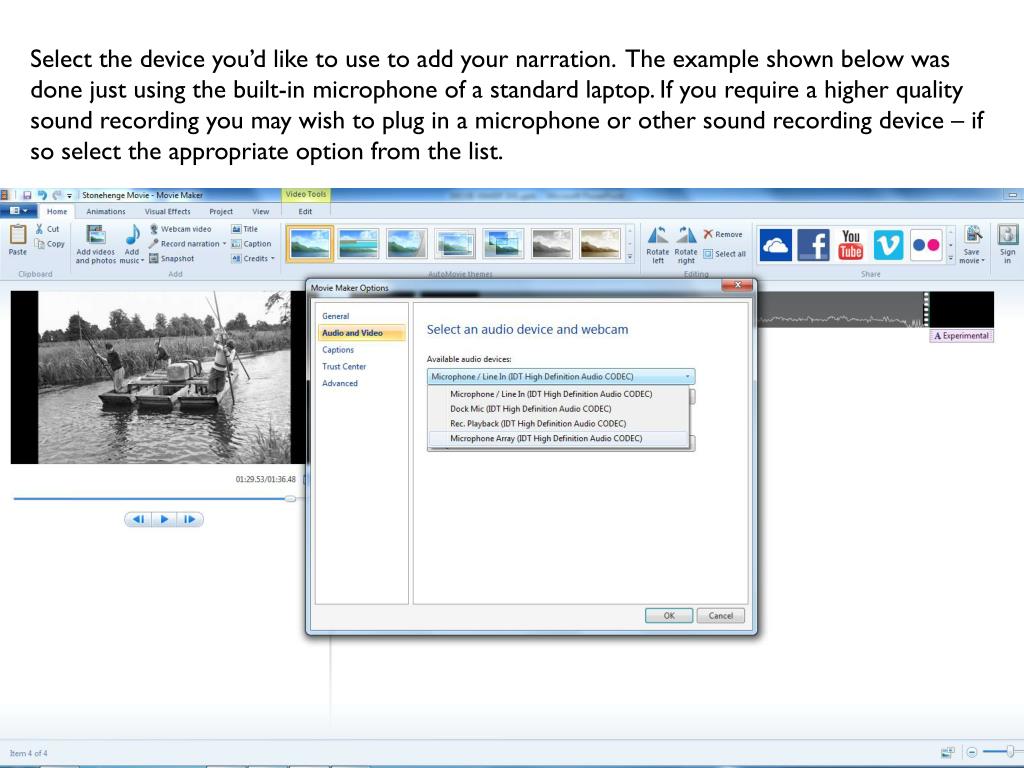Open the Save movie dropdown arrow
Image resolution: width=1024 pixels, height=768 pixels.
coord(982,261)
